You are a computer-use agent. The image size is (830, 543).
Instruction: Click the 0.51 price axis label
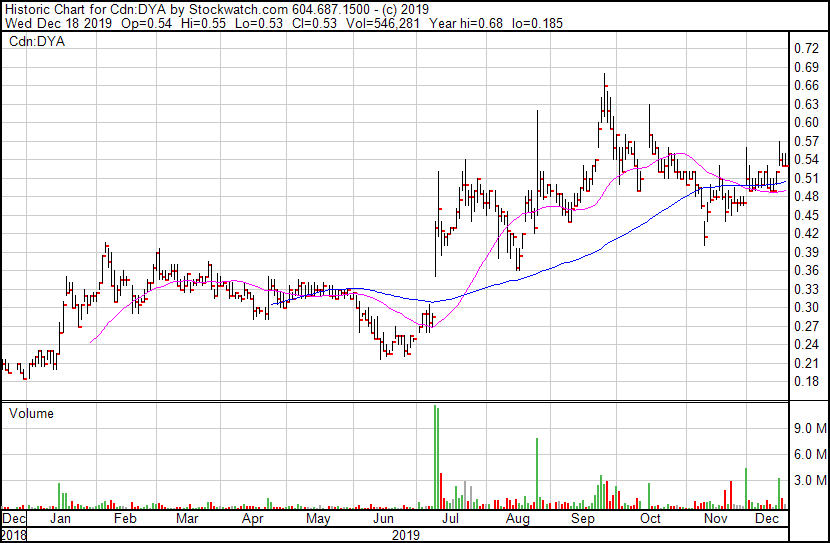click(x=807, y=178)
